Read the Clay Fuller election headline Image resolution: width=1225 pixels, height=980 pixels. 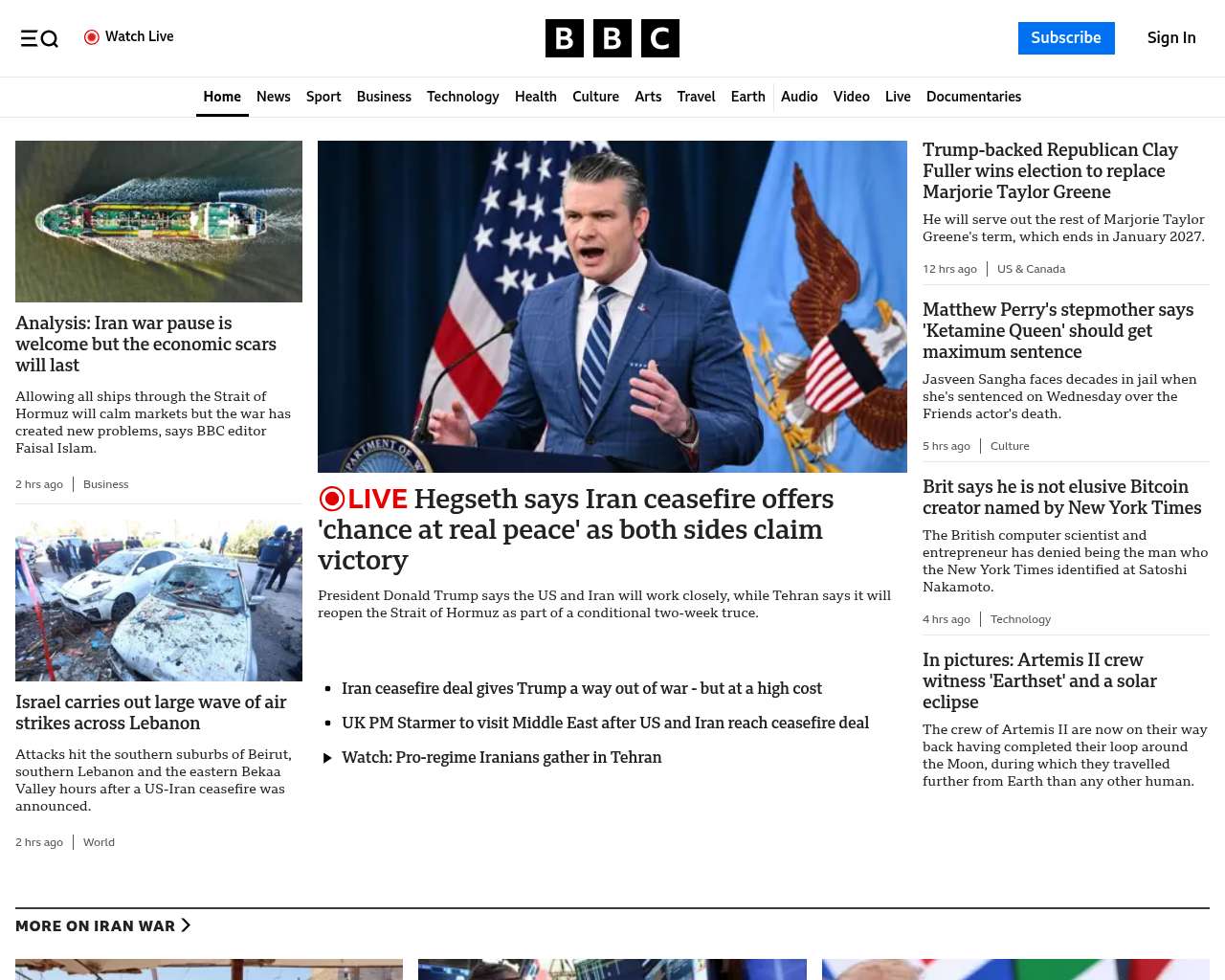coord(1050,171)
